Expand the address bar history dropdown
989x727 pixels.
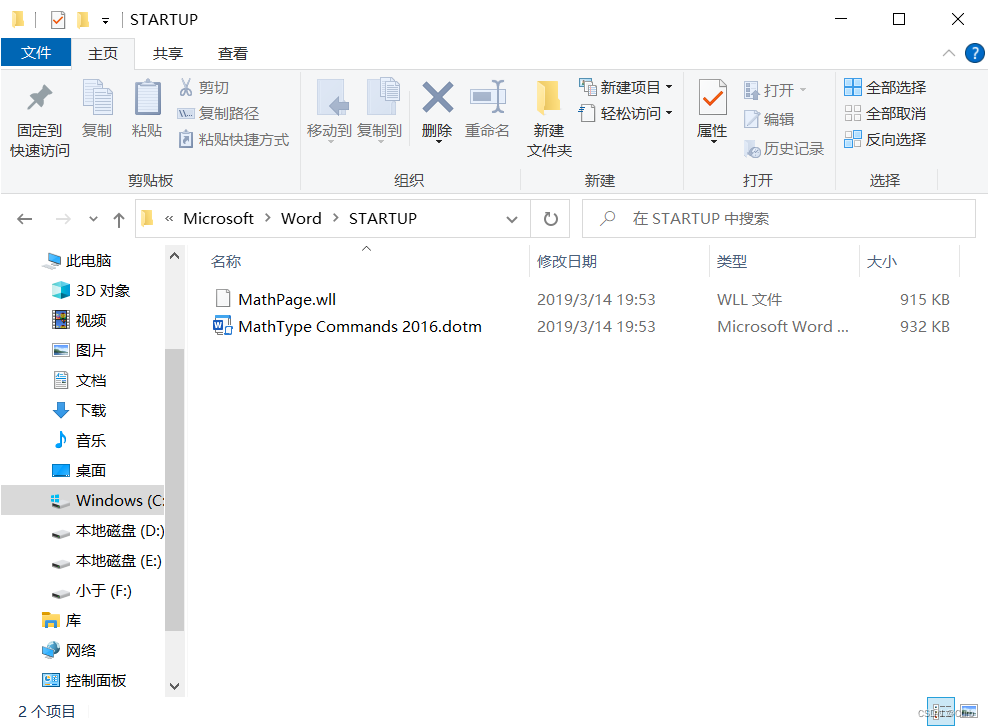click(x=512, y=219)
